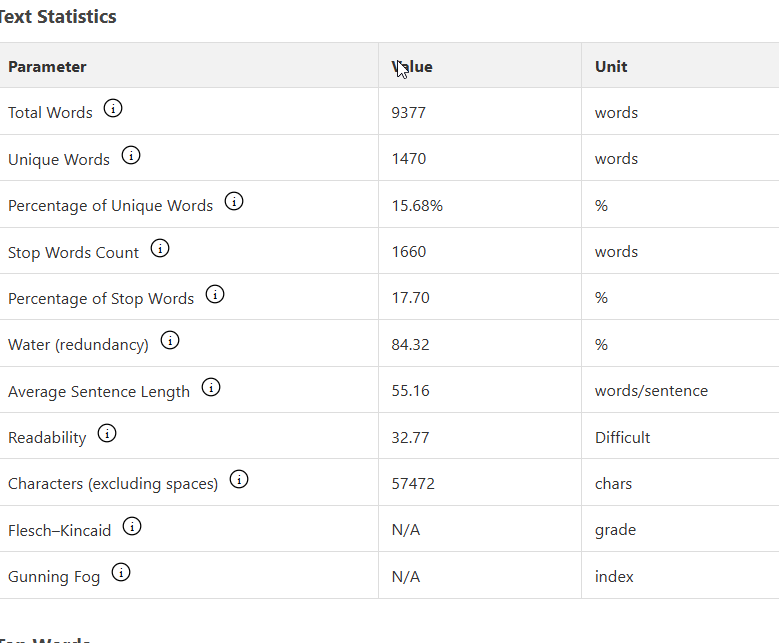Image resolution: width=779 pixels, height=643 pixels.
Task: Open the Percentage of Stop Words info icon
Action: [215, 295]
